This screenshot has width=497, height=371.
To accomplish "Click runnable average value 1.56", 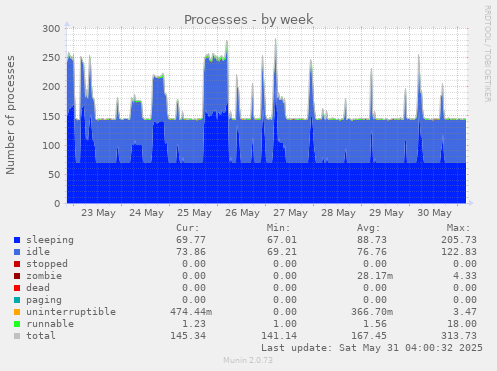I will pos(375,324).
